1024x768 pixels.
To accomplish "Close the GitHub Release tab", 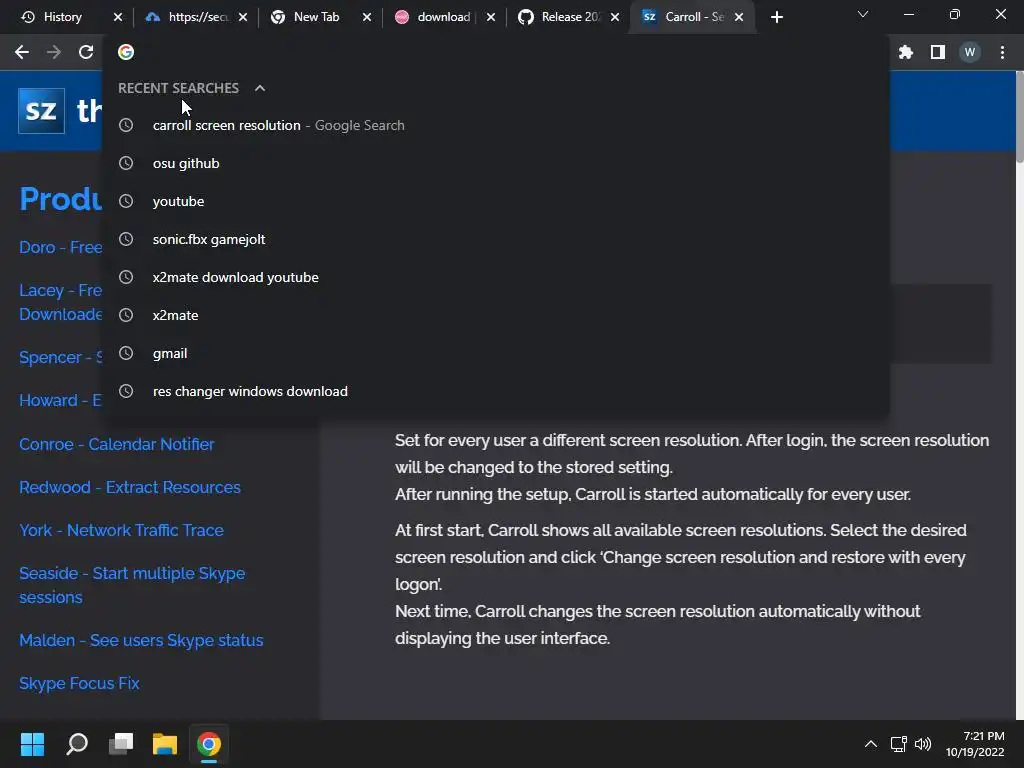I will 615,17.
